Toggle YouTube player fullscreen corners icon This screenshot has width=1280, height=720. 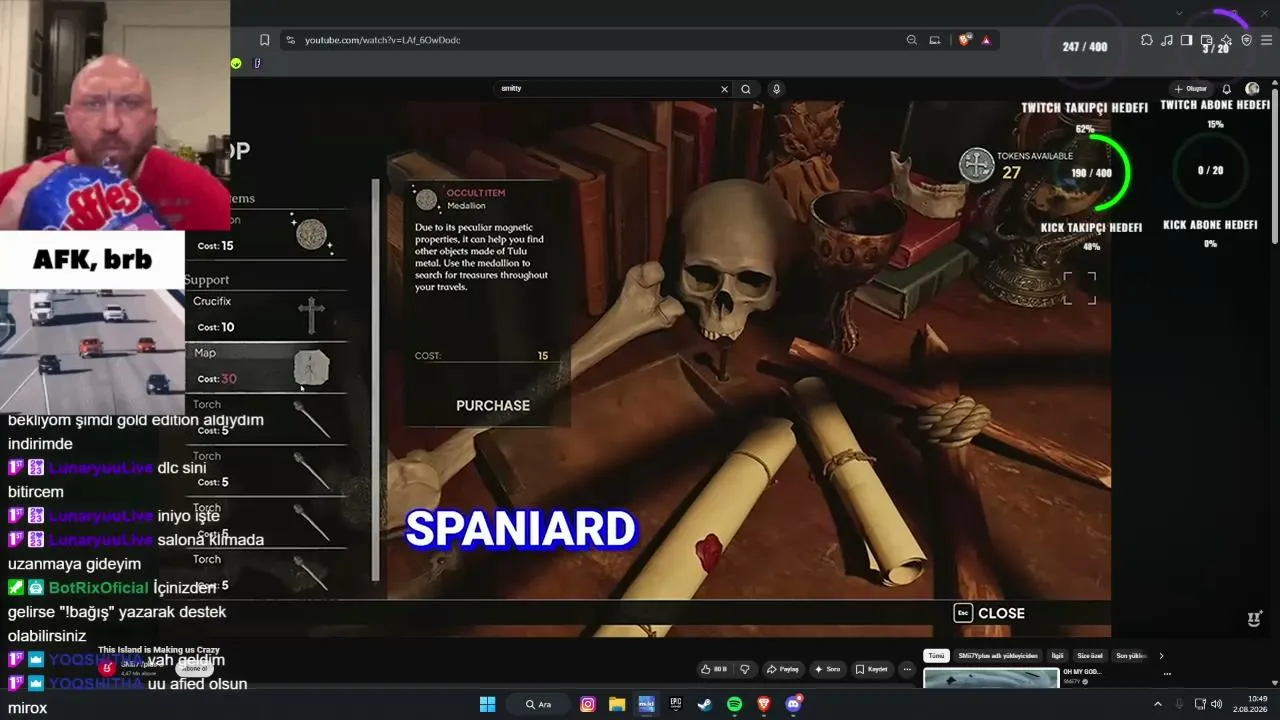click(1080, 288)
